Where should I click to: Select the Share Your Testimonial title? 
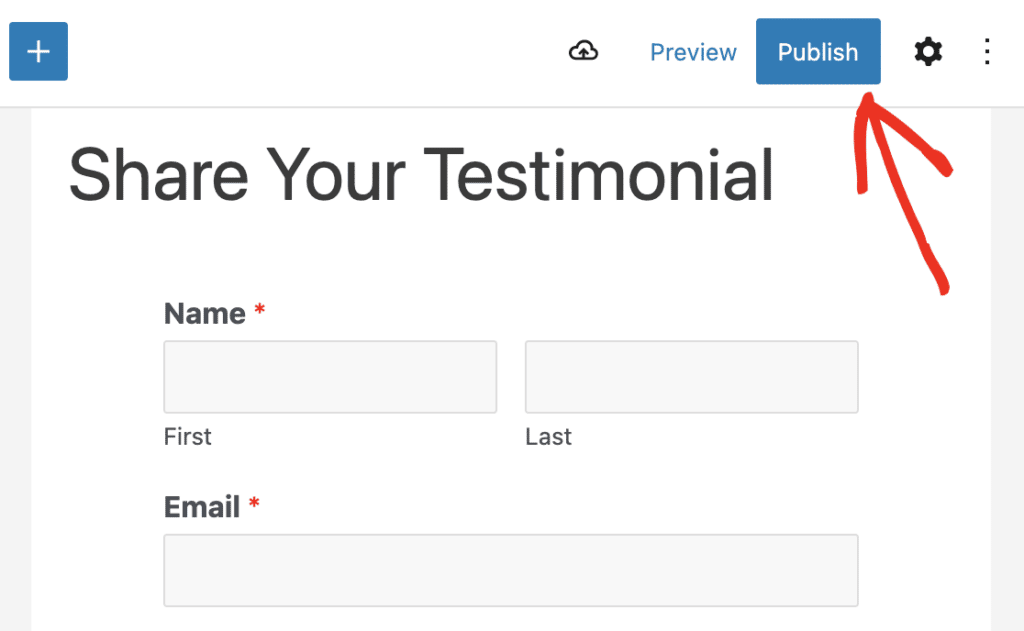click(421, 176)
